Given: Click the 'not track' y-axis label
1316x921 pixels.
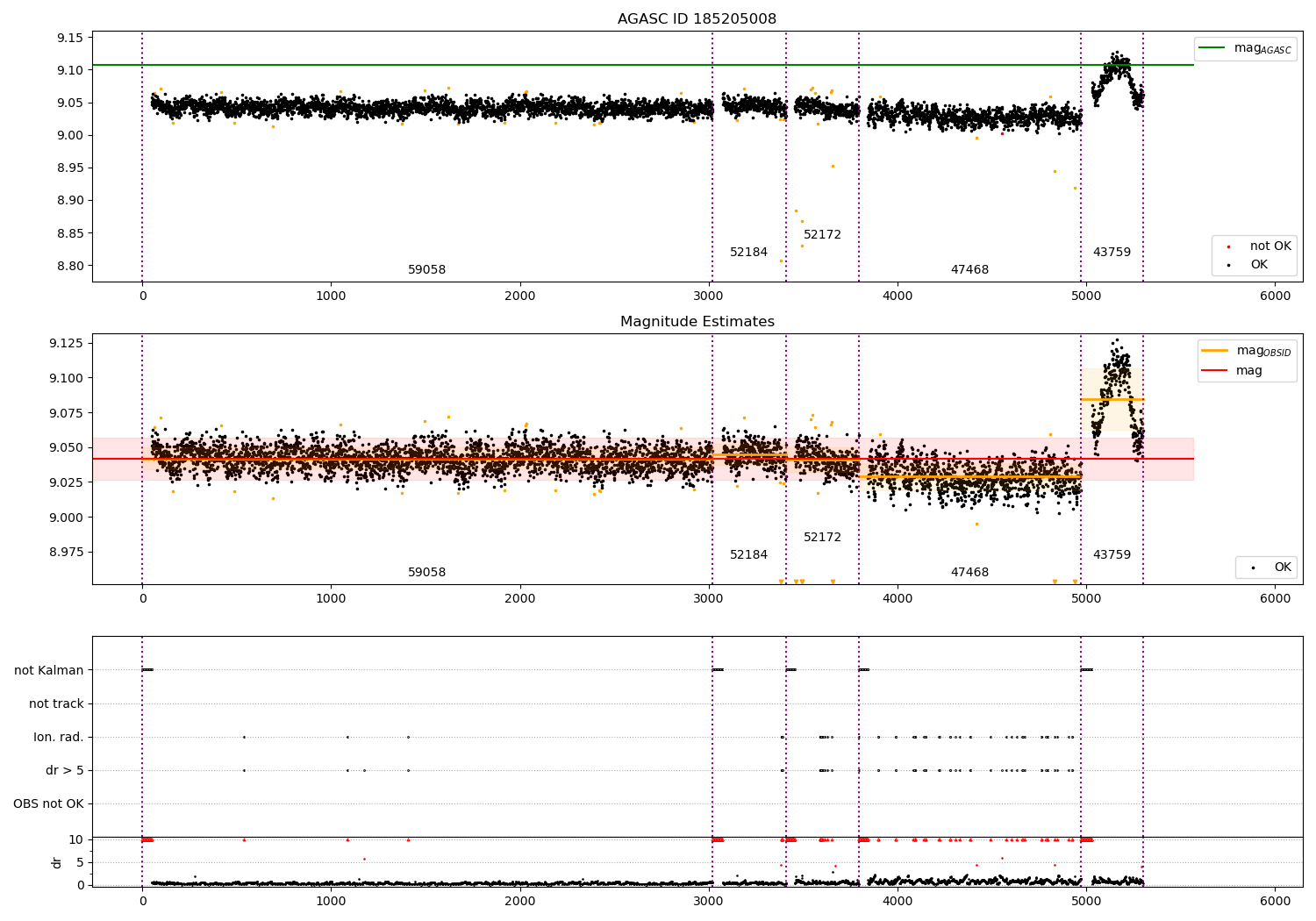Looking at the screenshot, I should (56, 703).
